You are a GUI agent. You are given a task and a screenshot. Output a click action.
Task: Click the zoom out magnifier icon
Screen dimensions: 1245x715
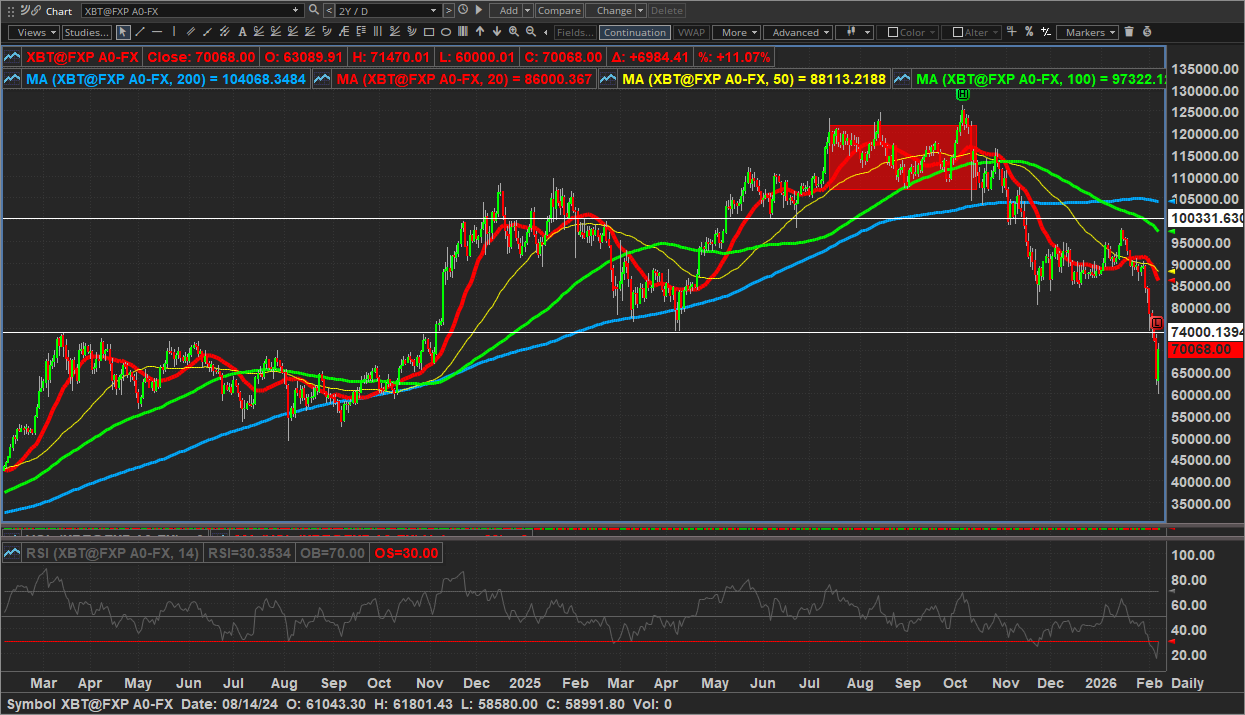click(531, 32)
